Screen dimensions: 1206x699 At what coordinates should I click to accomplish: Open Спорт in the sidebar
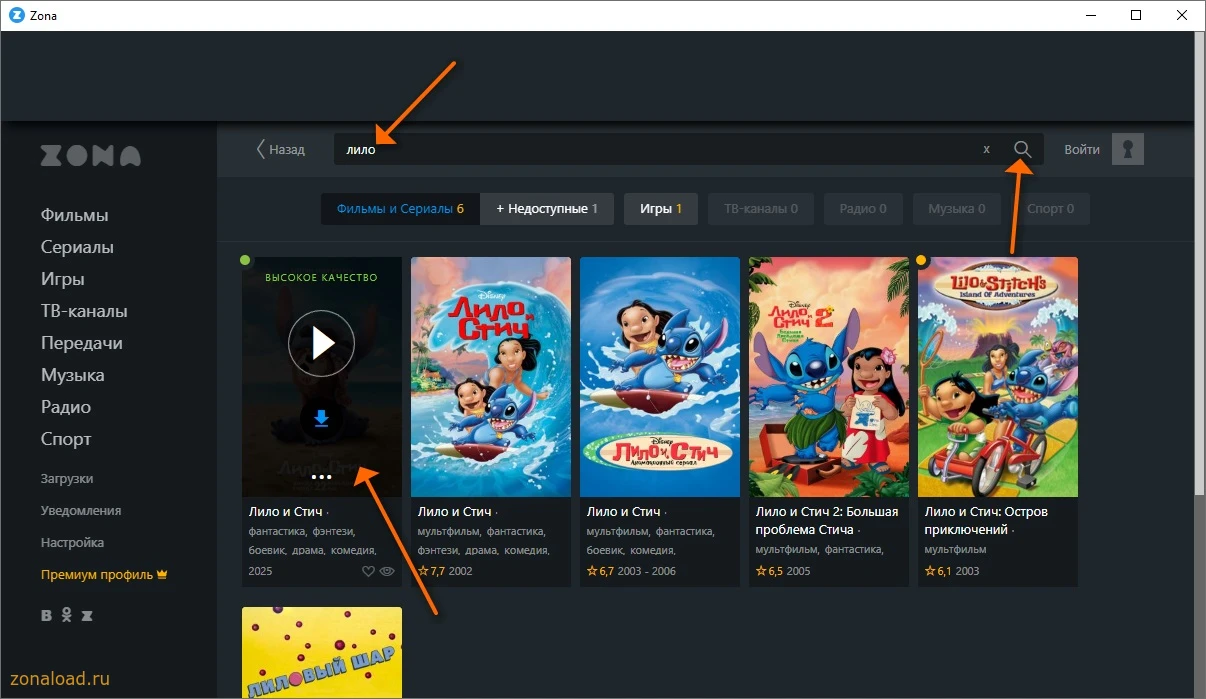point(66,439)
